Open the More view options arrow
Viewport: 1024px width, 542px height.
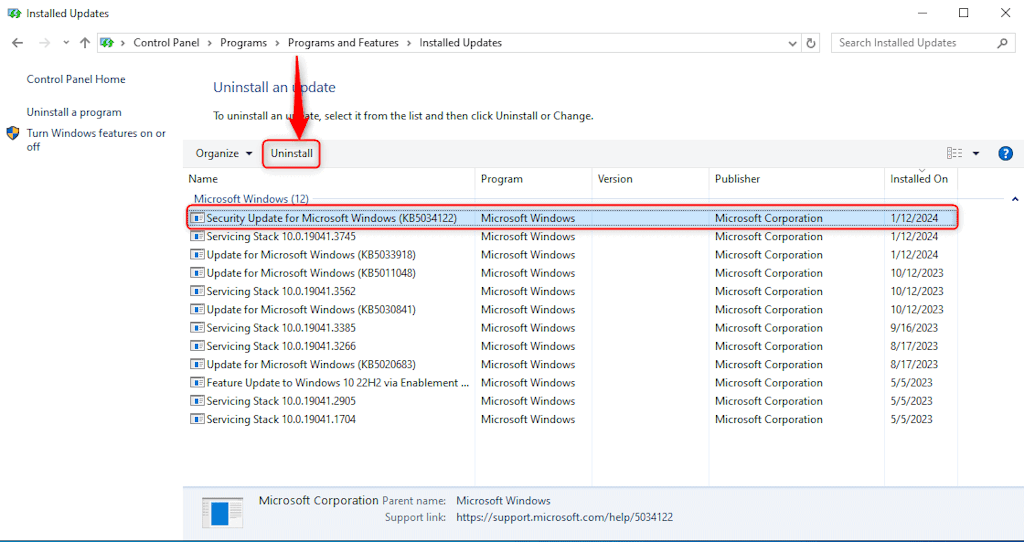tap(976, 153)
